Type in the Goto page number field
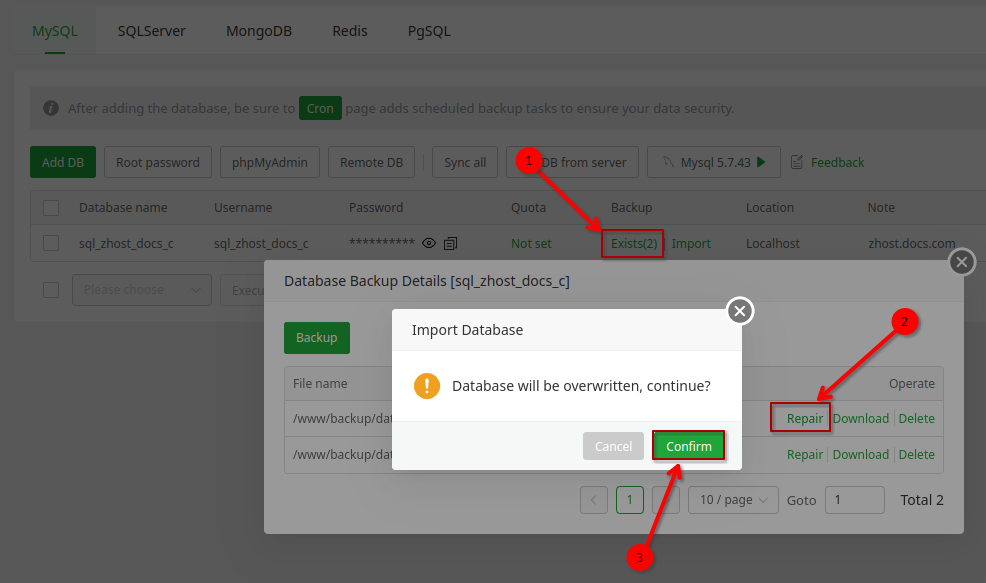Viewport: 986px width, 583px height. pyautogui.click(x=854, y=500)
